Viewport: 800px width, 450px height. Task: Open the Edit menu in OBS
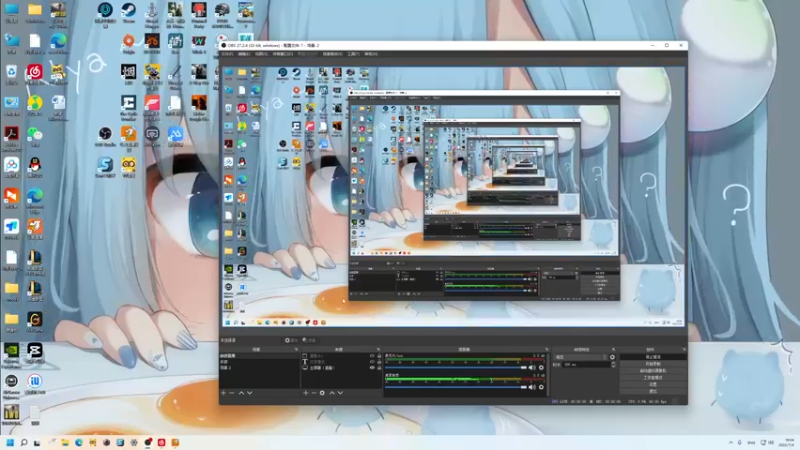click(244, 54)
